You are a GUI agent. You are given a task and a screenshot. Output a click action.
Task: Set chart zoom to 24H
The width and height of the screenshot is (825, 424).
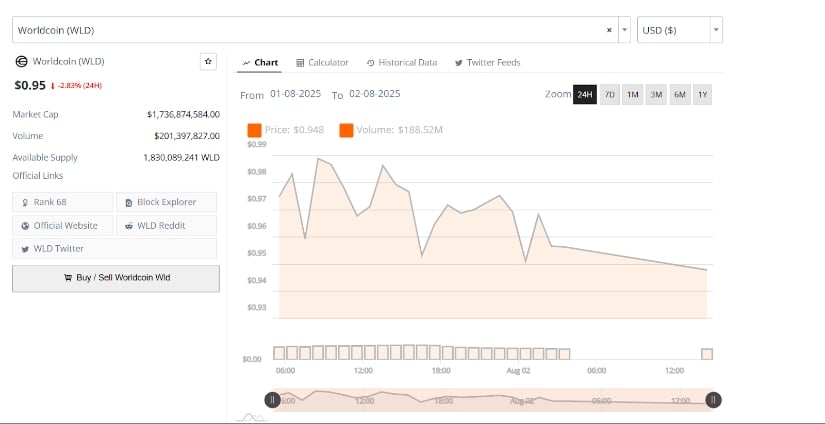tap(585, 95)
